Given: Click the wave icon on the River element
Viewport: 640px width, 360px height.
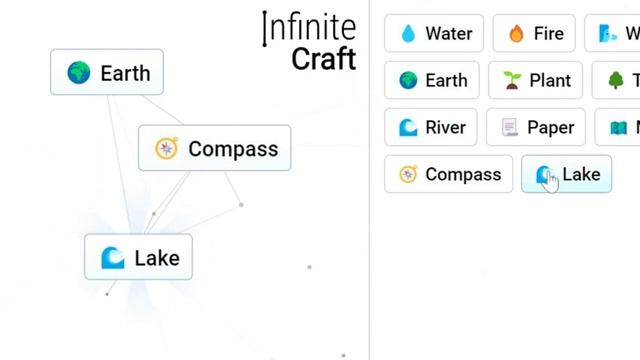Looking at the screenshot, I should pos(408,127).
